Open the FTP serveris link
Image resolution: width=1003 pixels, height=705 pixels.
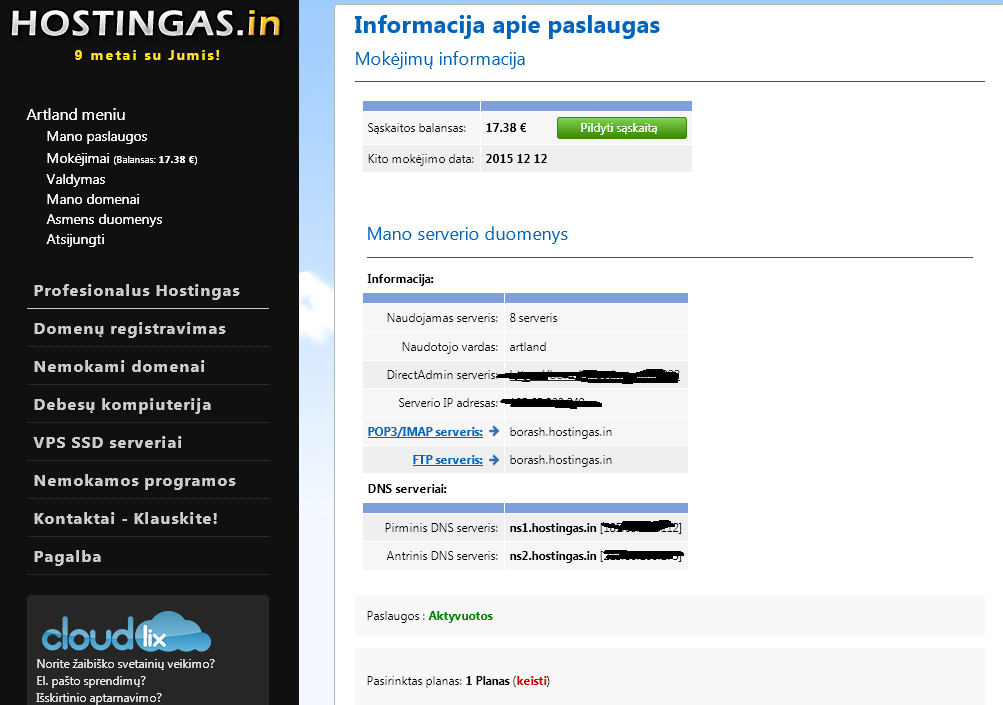(447, 460)
